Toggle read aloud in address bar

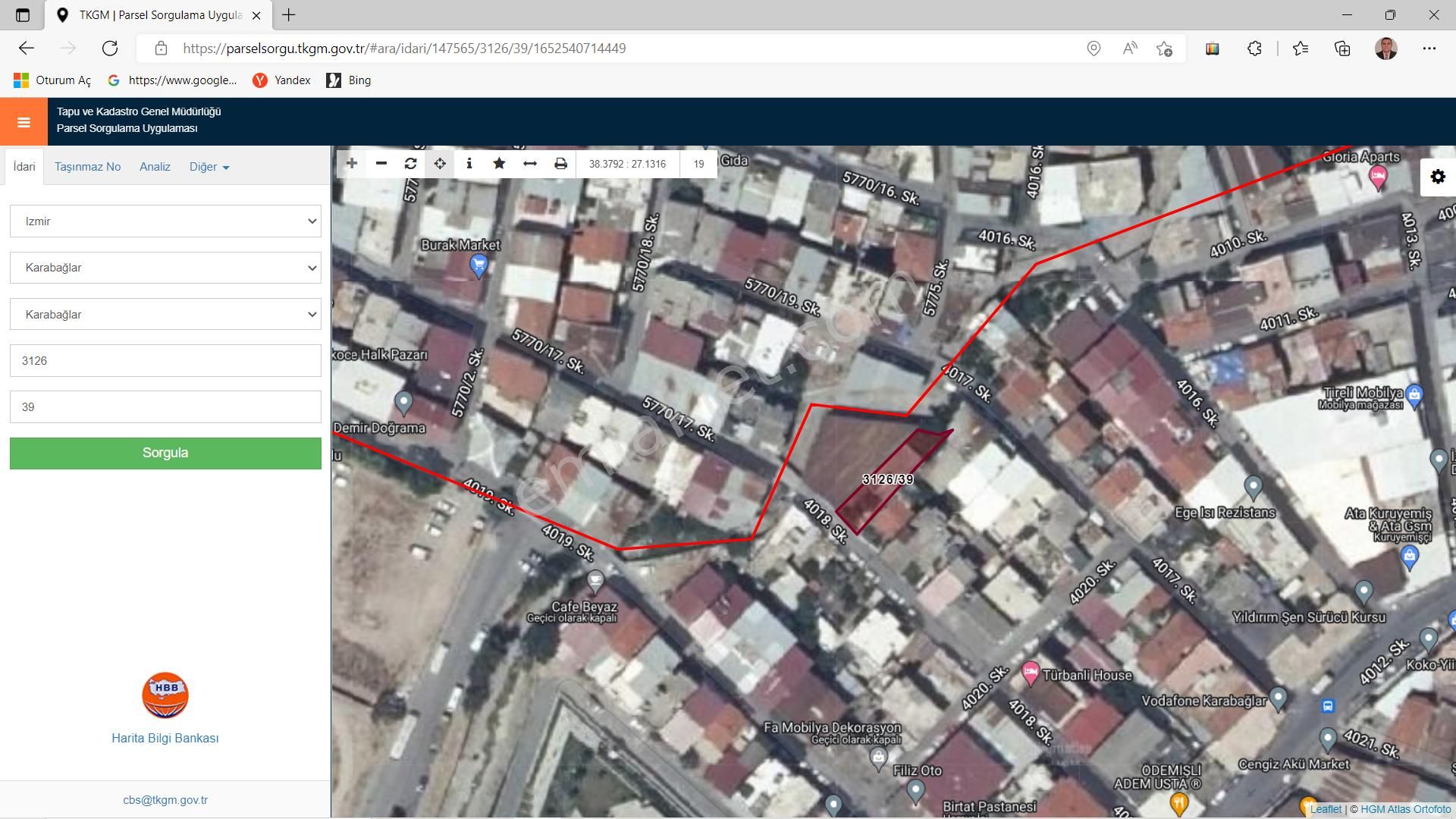point(1130,49)
